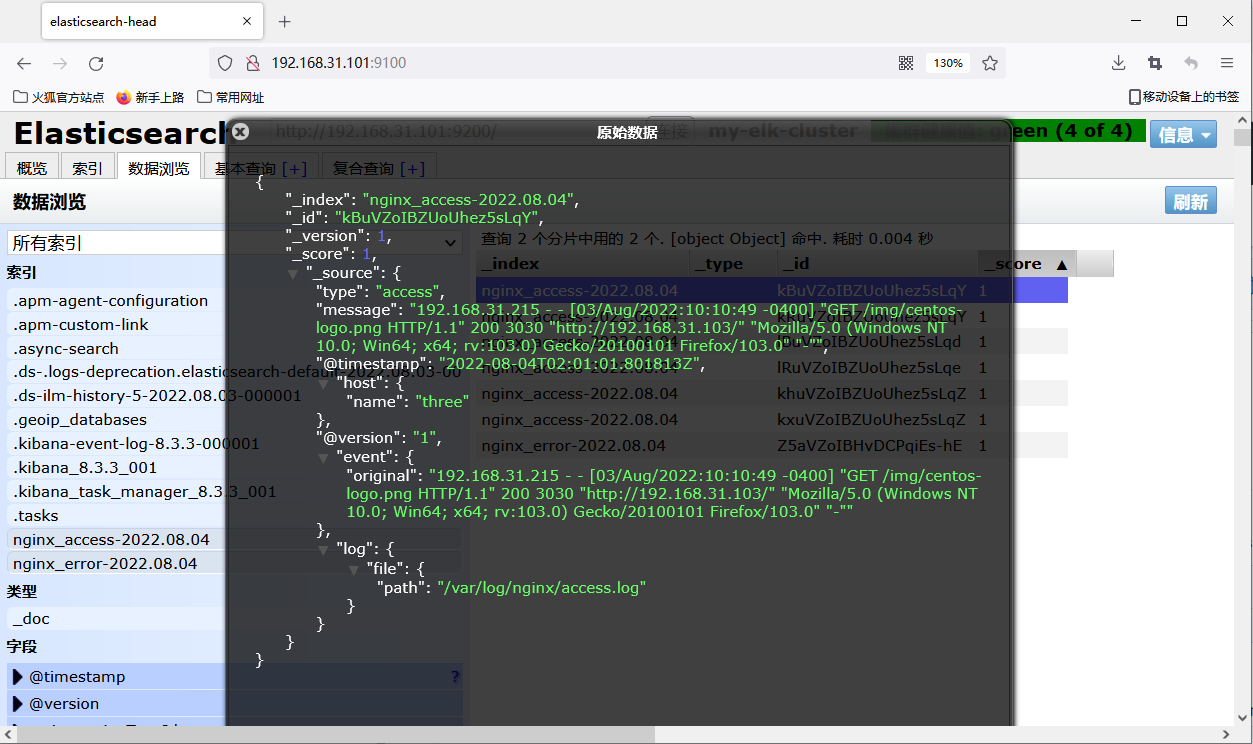The height and width of the screenshot is (744, 1253).
Task: Open the Firefox downloads panel
Action: 1119,63
